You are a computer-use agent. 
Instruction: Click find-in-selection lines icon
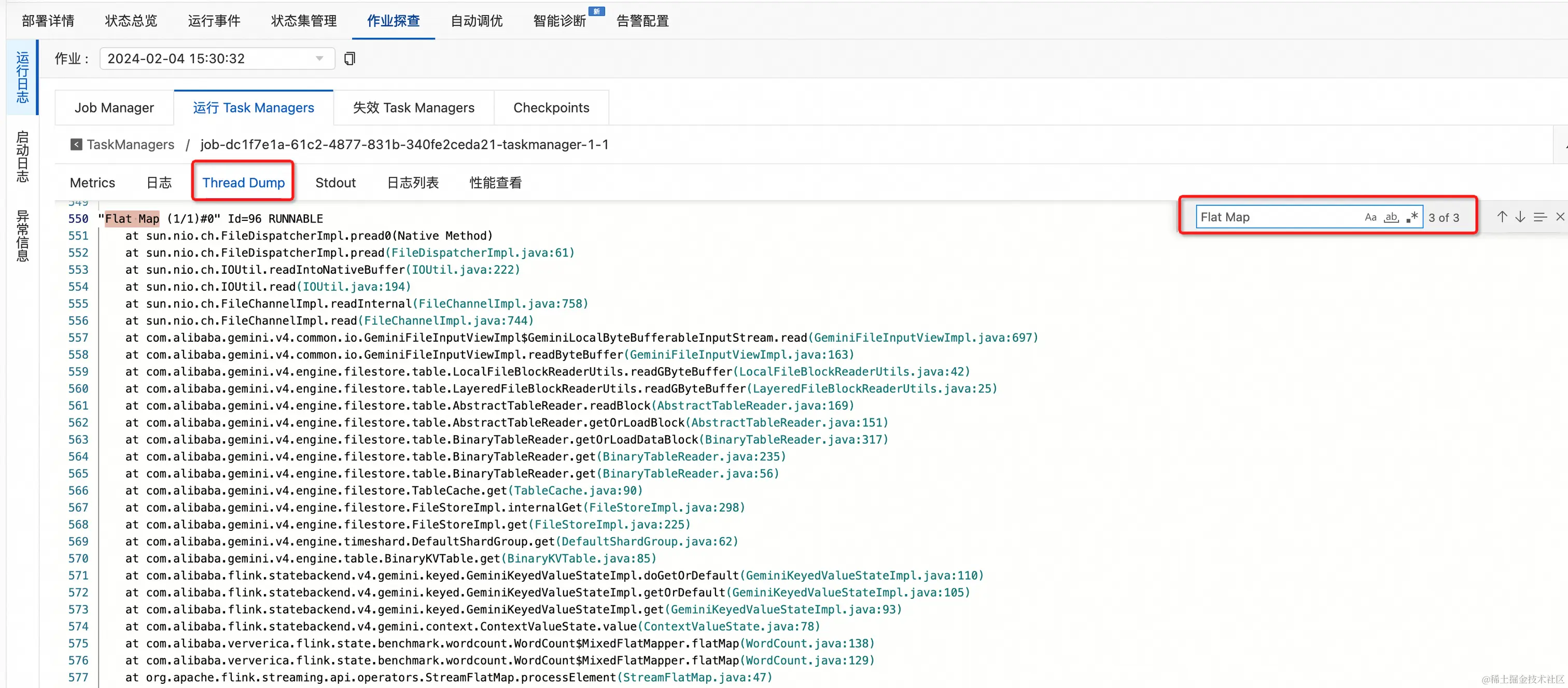[1540, 217]
